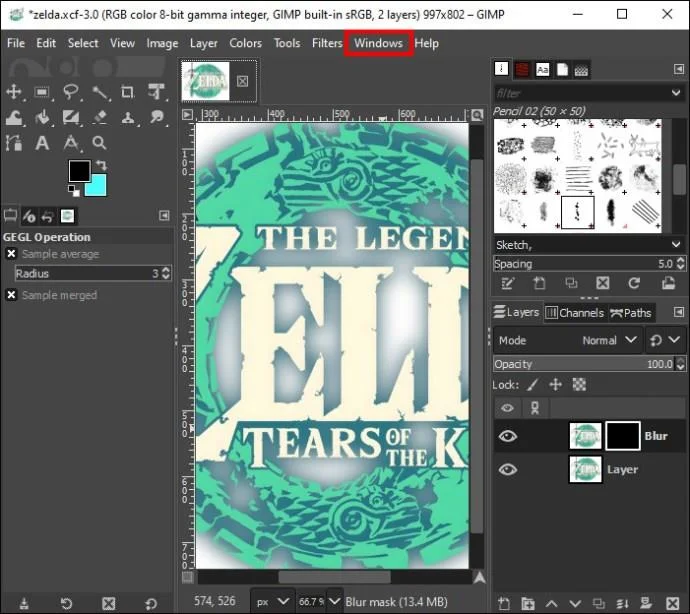Image resolution: width=690 pixels, height=614 pixels.
Task: Toggle the Sample average checkbox
Action: [x=11, y=254]
